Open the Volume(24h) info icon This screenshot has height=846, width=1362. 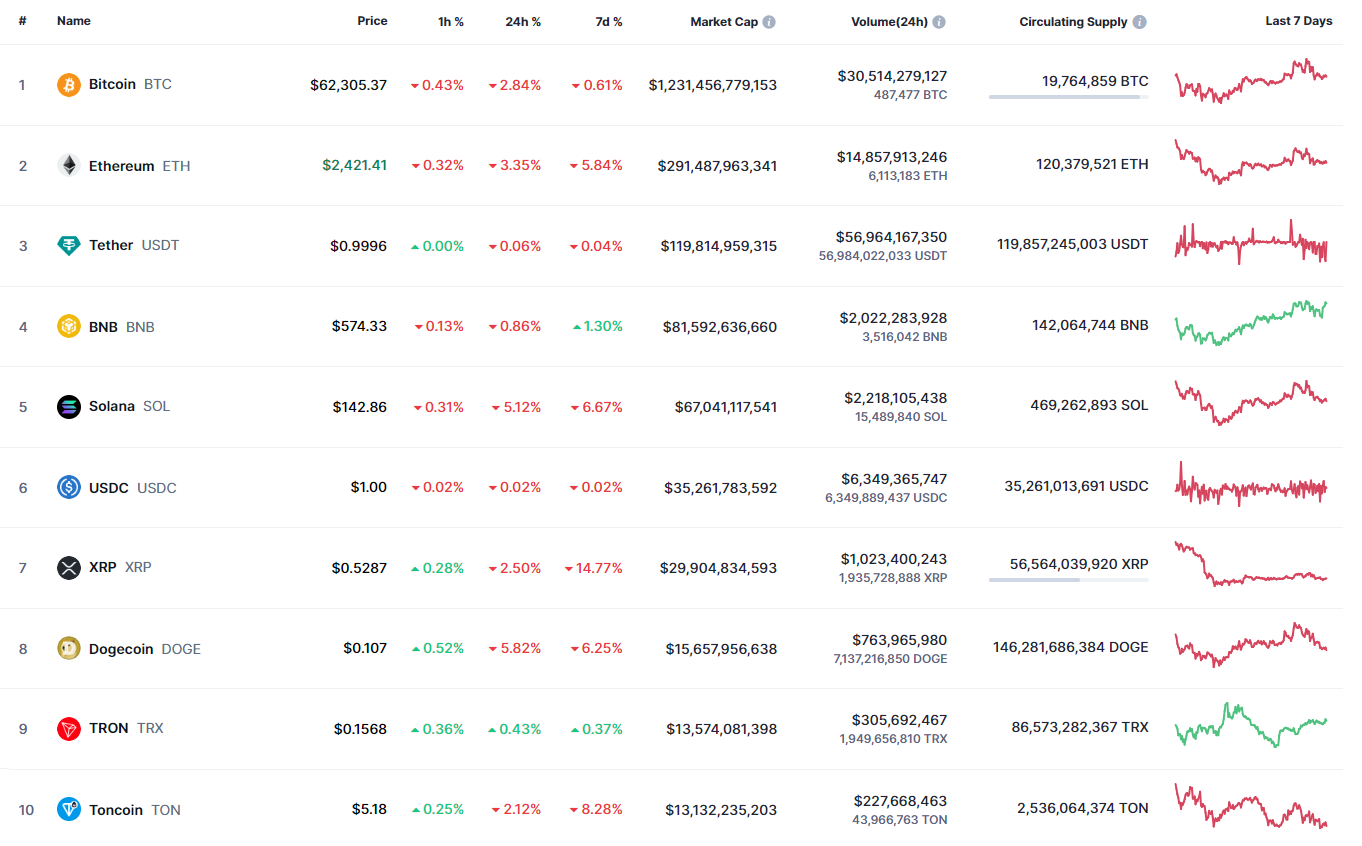[x=939, y=22]
